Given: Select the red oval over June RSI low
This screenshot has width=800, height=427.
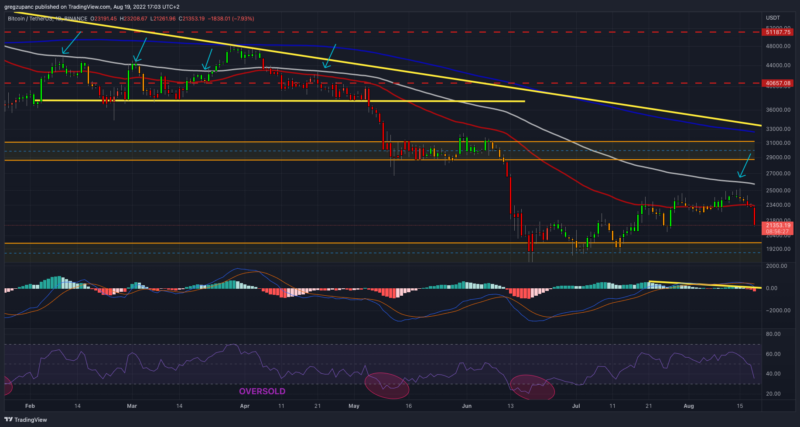Looking at the screenshot, I should click(531, 383).
